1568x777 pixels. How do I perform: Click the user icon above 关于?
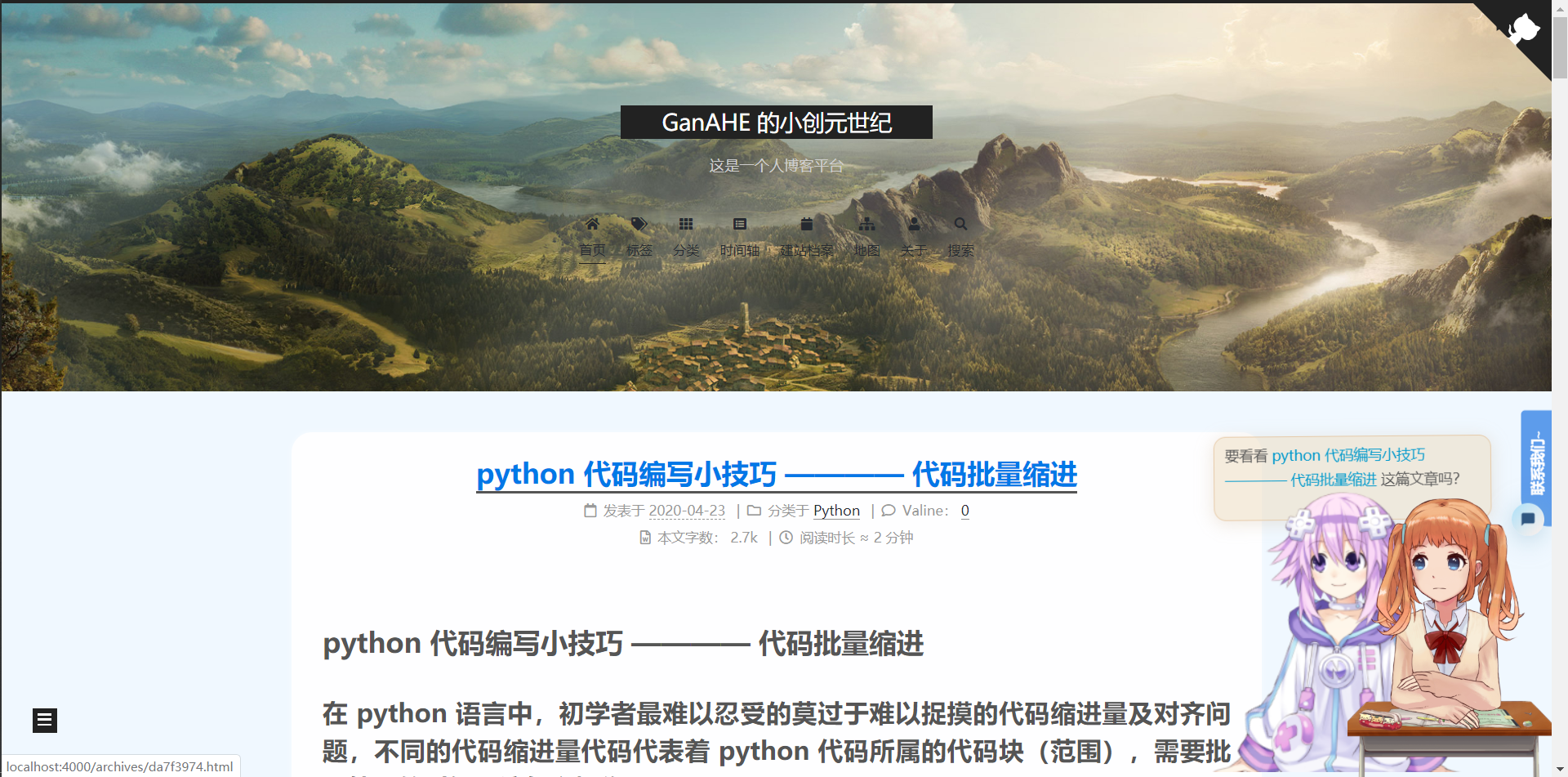(914, 224)
